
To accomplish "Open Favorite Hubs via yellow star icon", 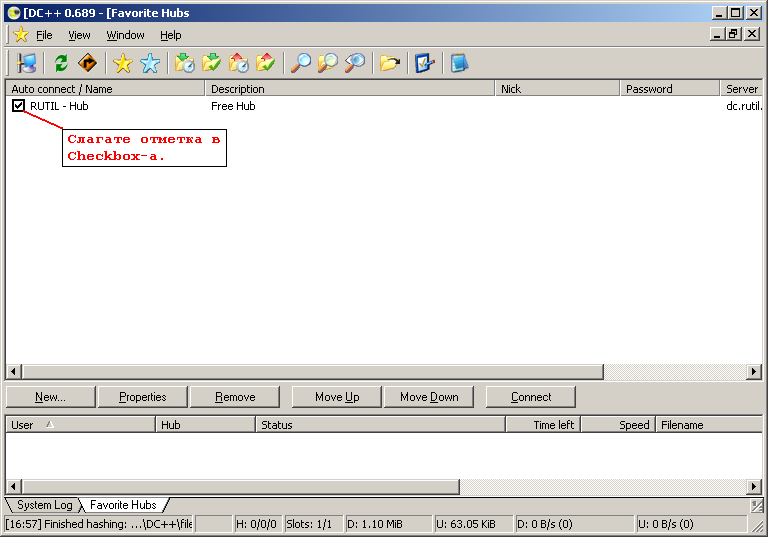I will pyautogui.click(x=122, y=63).
